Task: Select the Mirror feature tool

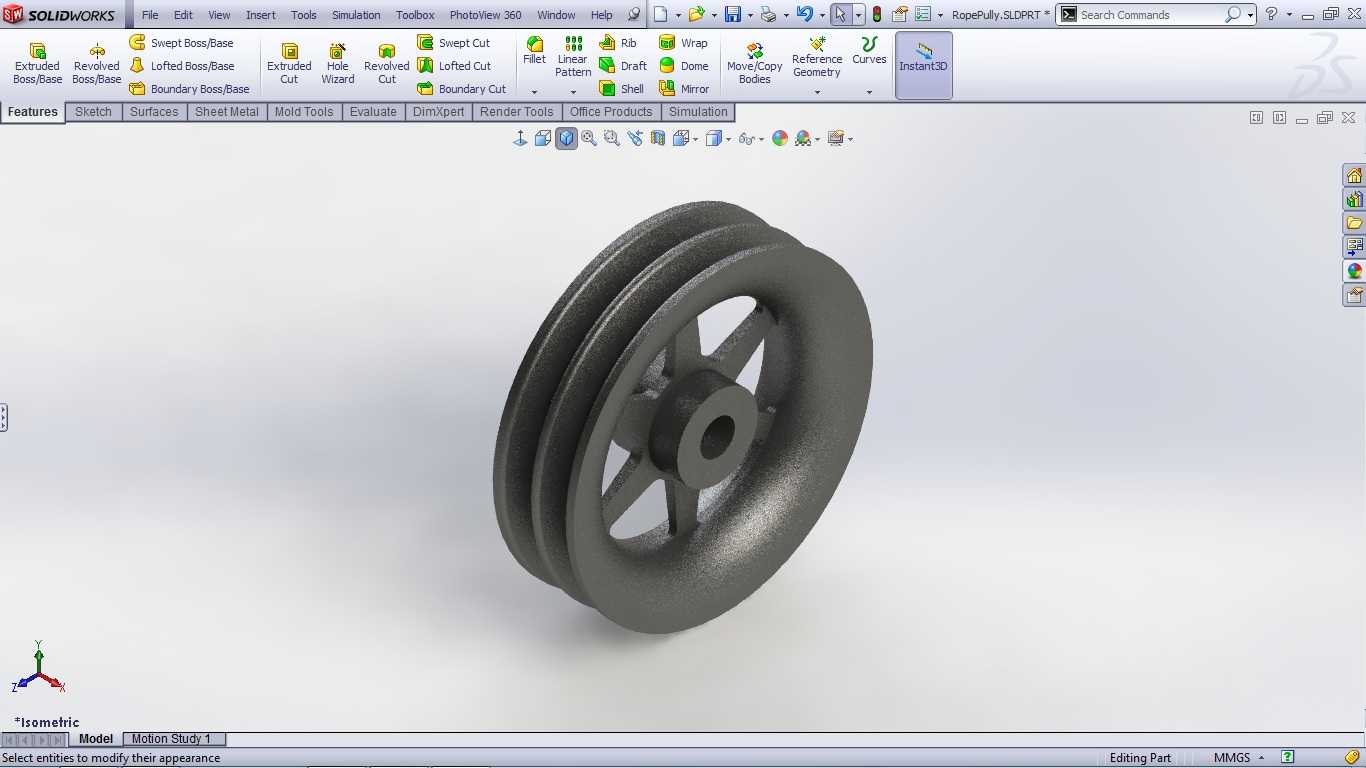Action: point(684,88)
